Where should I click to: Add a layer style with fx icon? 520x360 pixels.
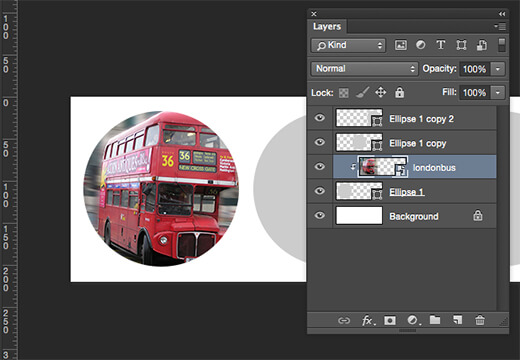(368, 321)
